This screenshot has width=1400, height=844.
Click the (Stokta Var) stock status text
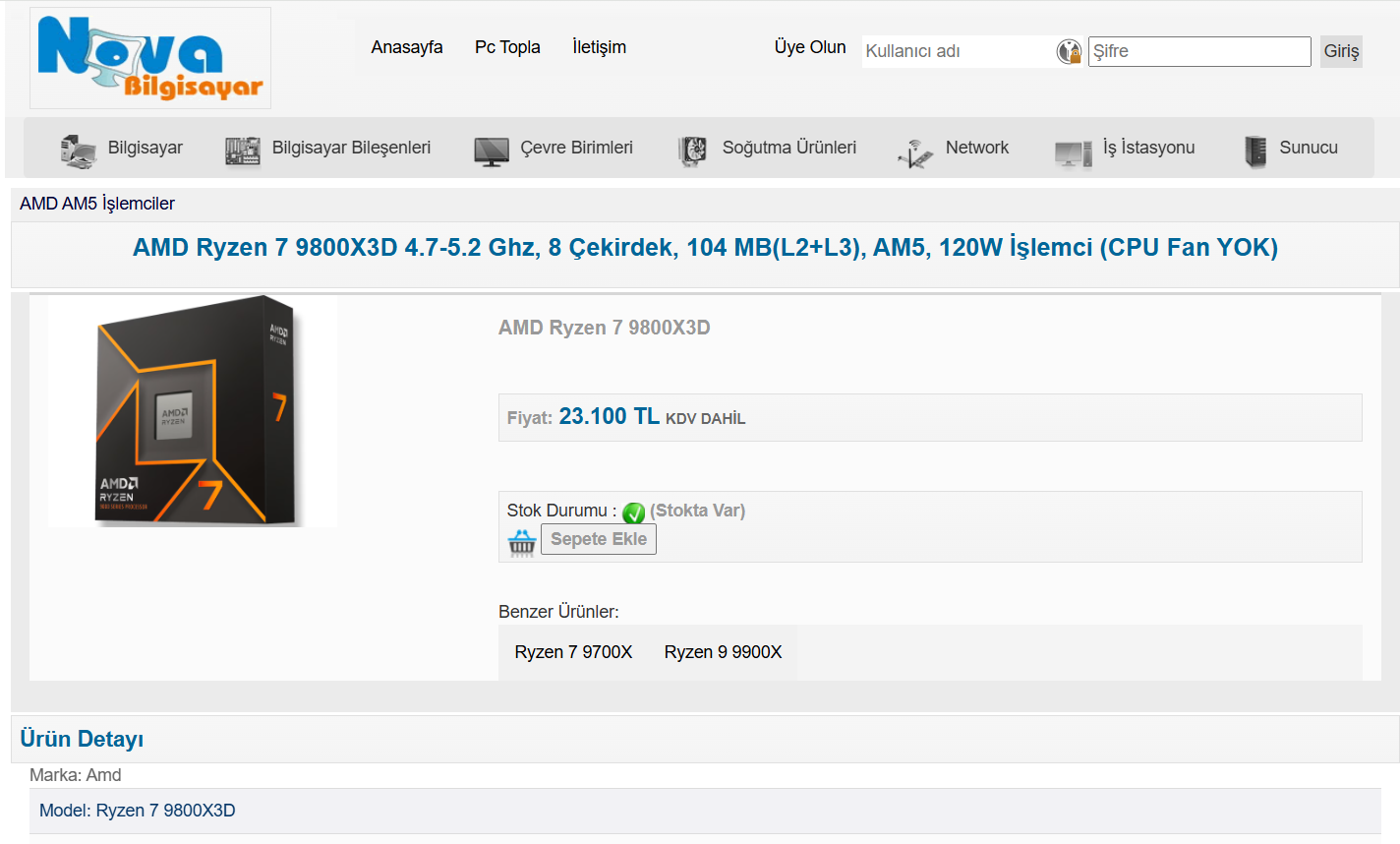697,511
